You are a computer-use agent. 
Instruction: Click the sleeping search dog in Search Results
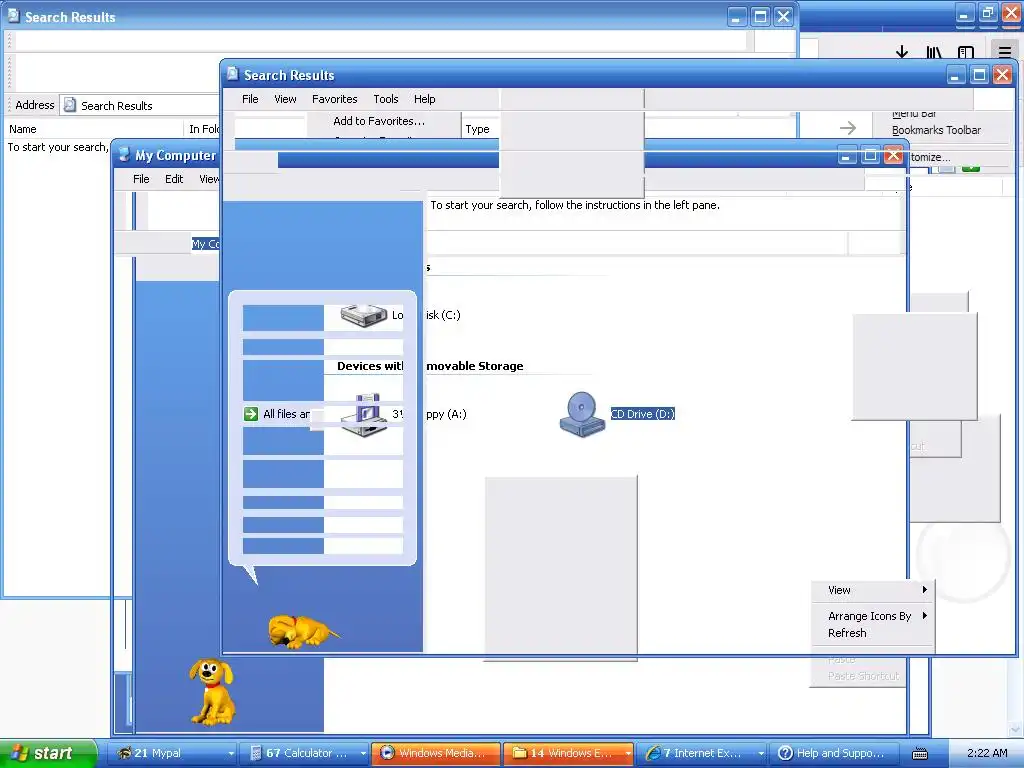pos(303,632)
